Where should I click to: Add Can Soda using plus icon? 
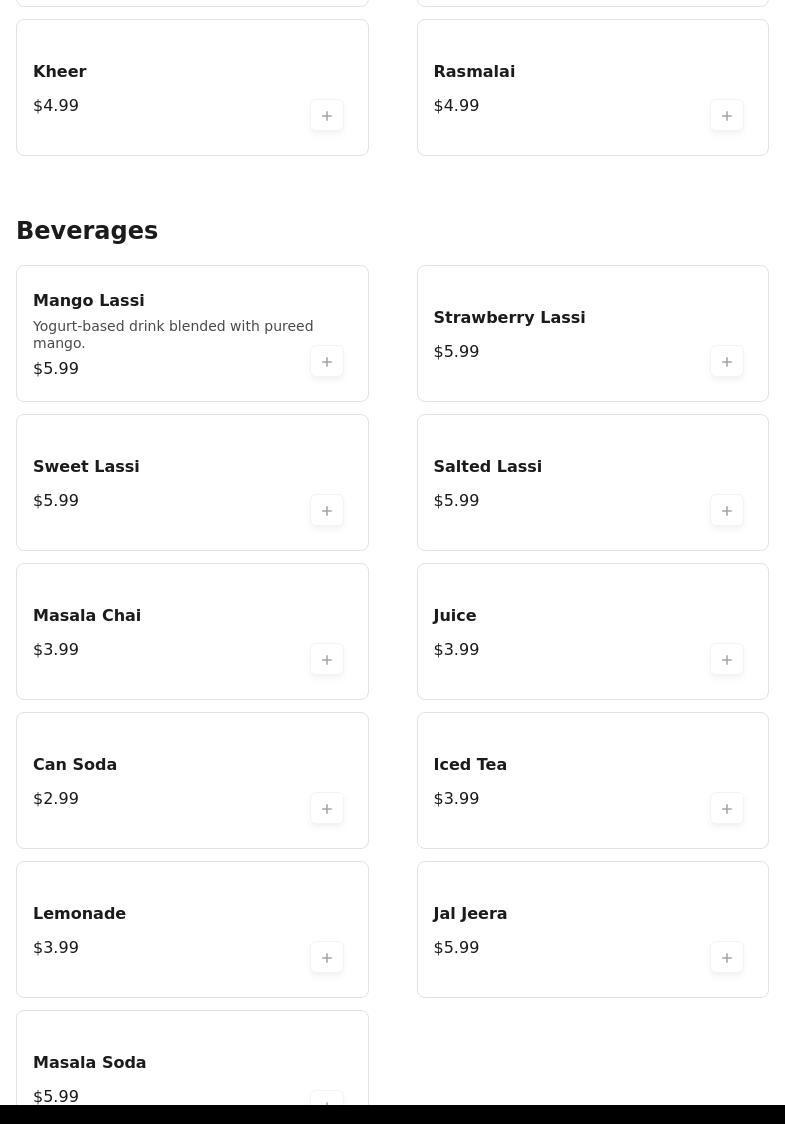[x=327, y=809]
